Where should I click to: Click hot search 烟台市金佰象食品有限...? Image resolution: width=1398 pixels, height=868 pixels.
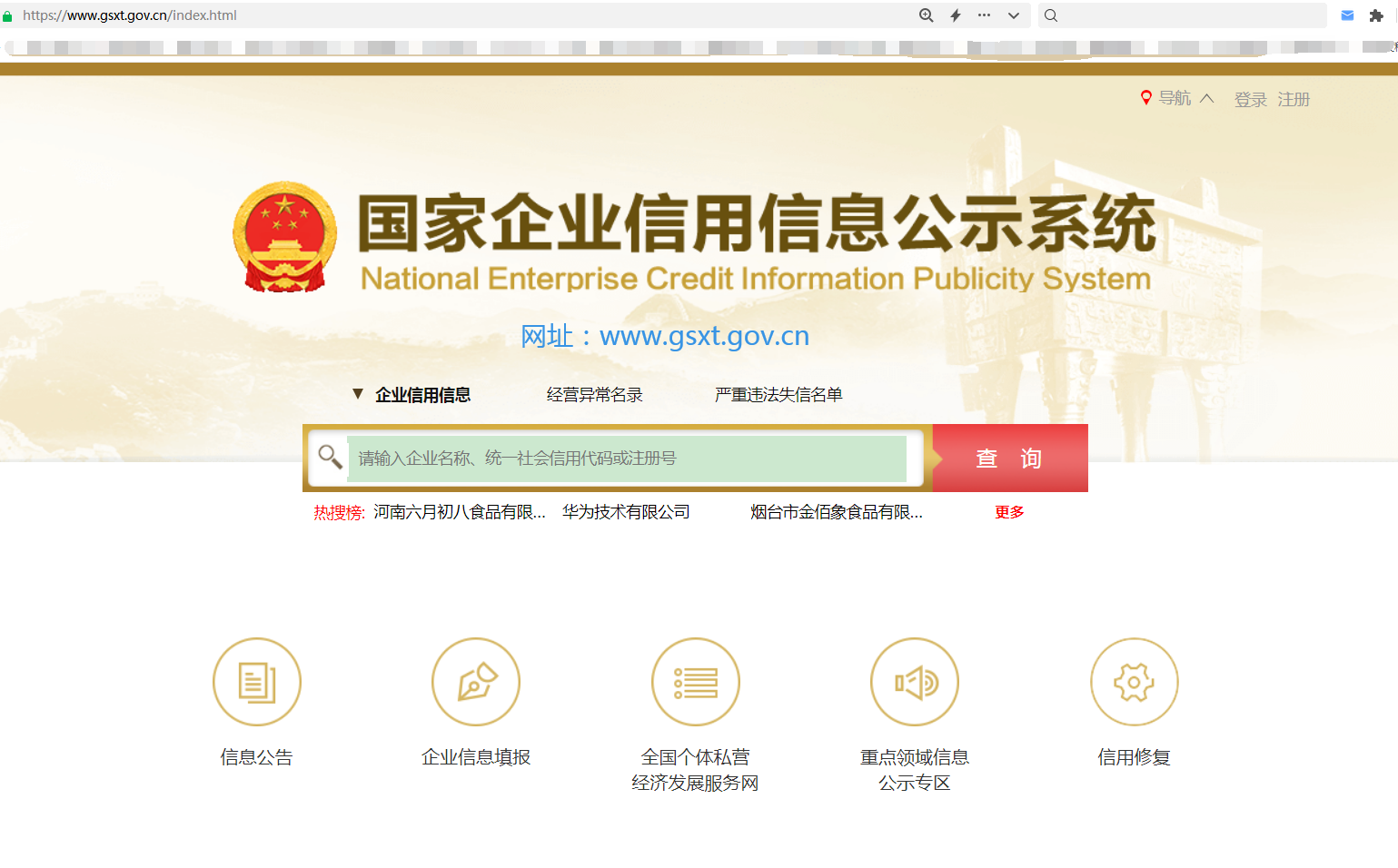tap(837, 512)
